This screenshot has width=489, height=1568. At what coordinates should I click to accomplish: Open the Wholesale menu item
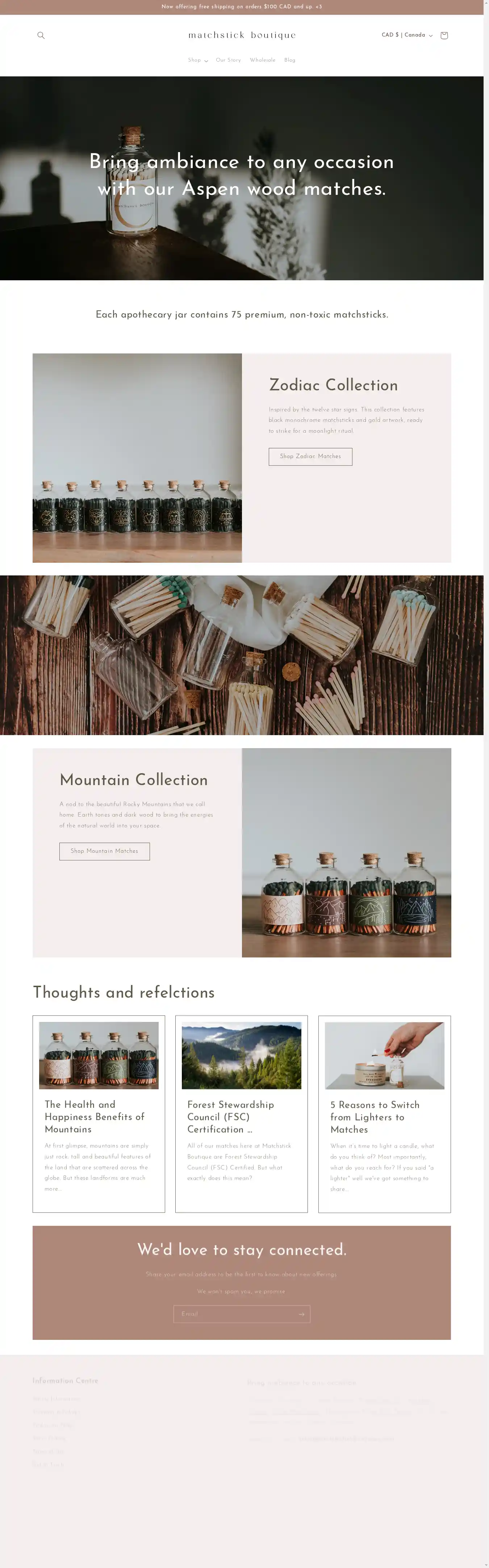263,60
